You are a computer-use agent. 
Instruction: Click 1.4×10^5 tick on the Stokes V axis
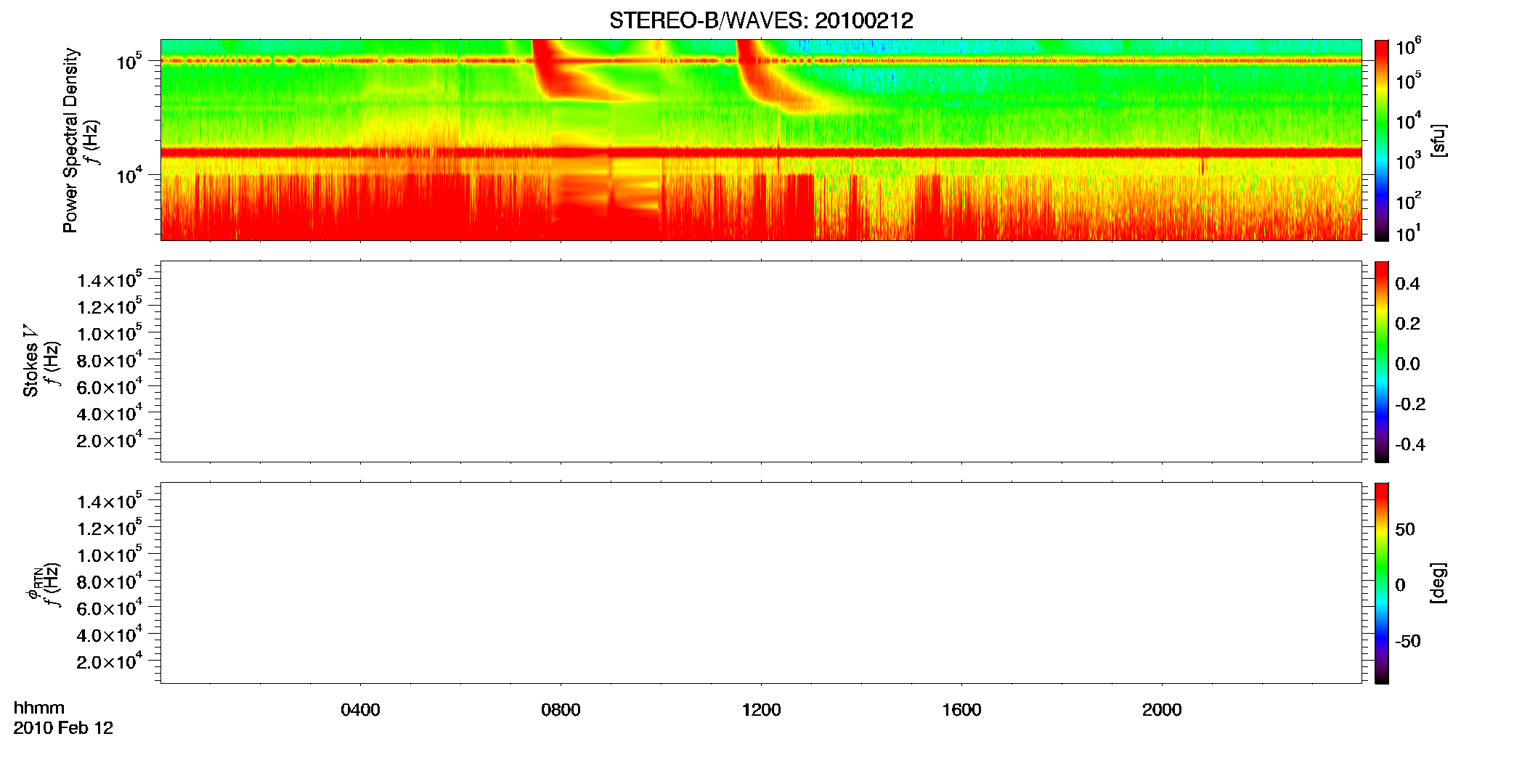[x=109, y=279]
